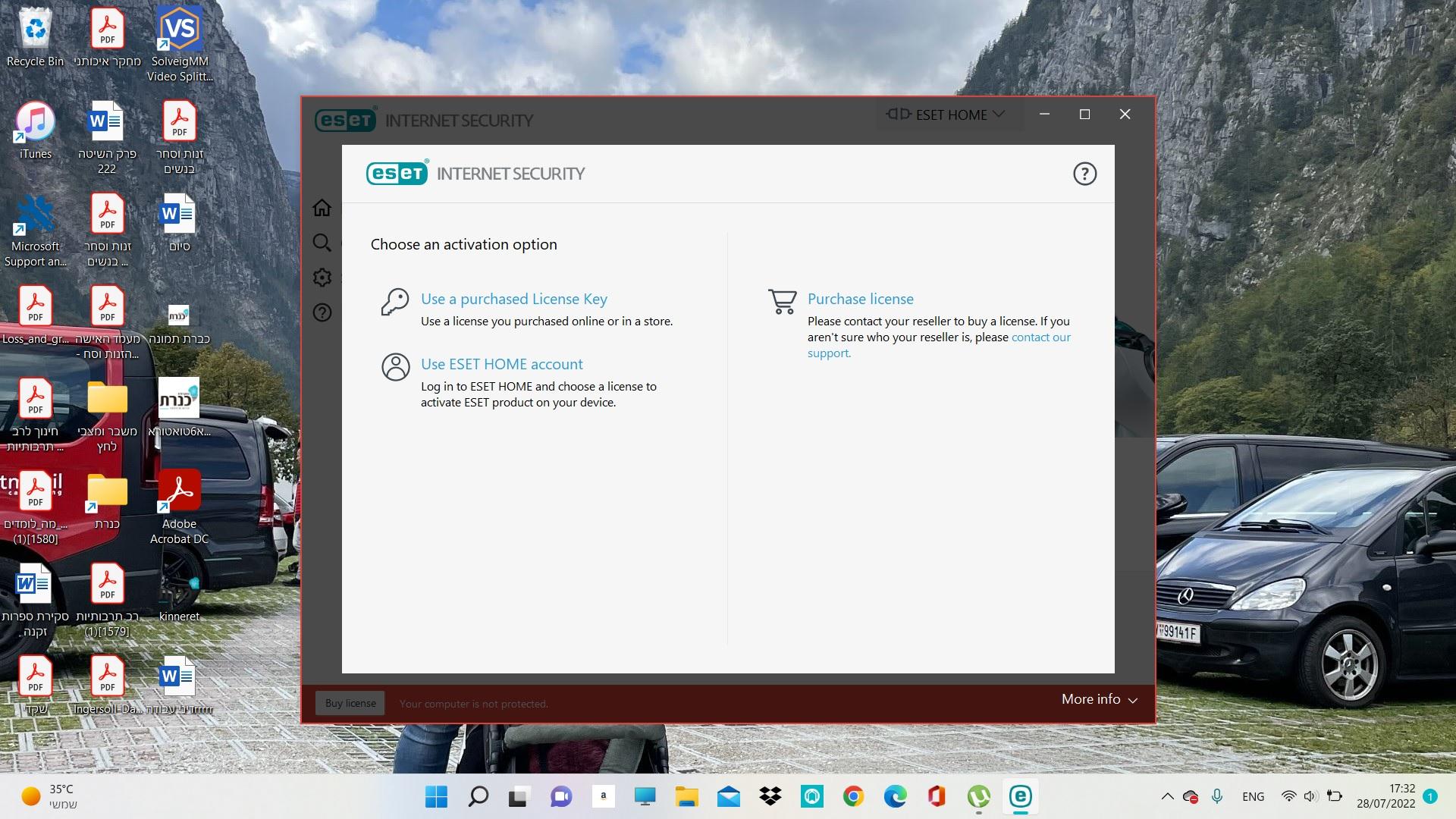Close the ESET Internet Security window

click(x=1125, y=115)
